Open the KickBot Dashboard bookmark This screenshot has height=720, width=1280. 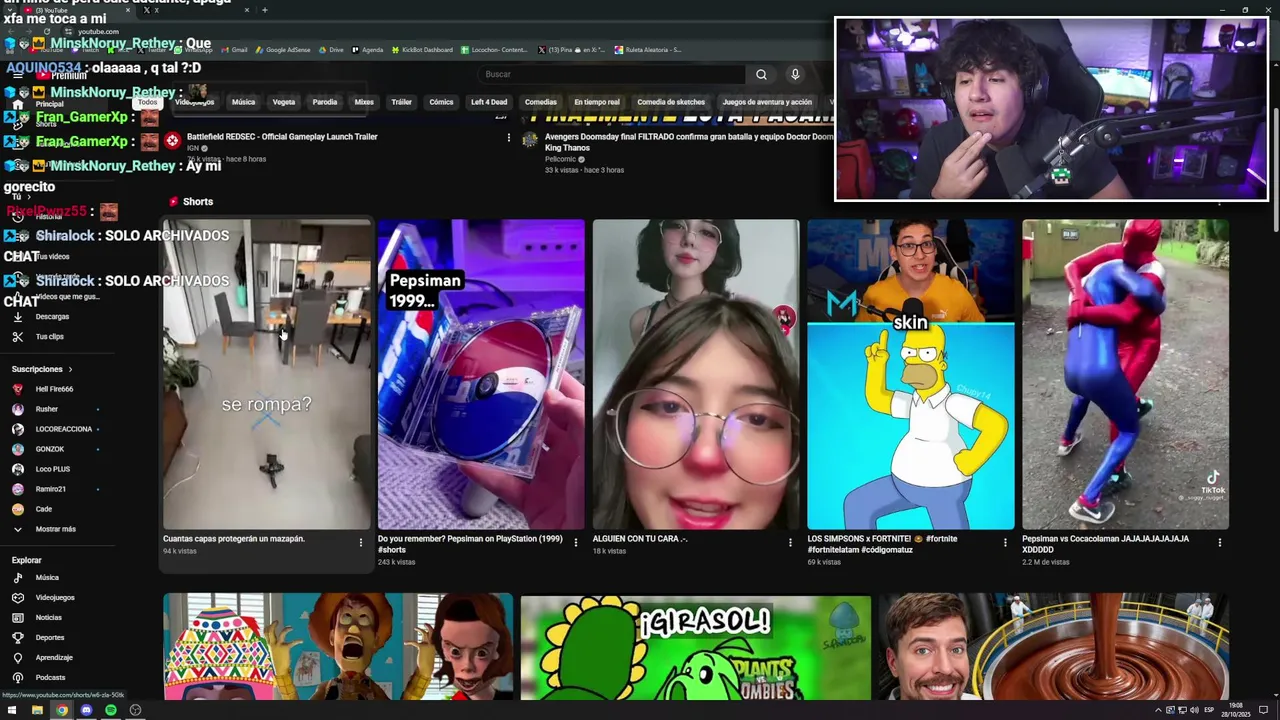pos(422,50)
